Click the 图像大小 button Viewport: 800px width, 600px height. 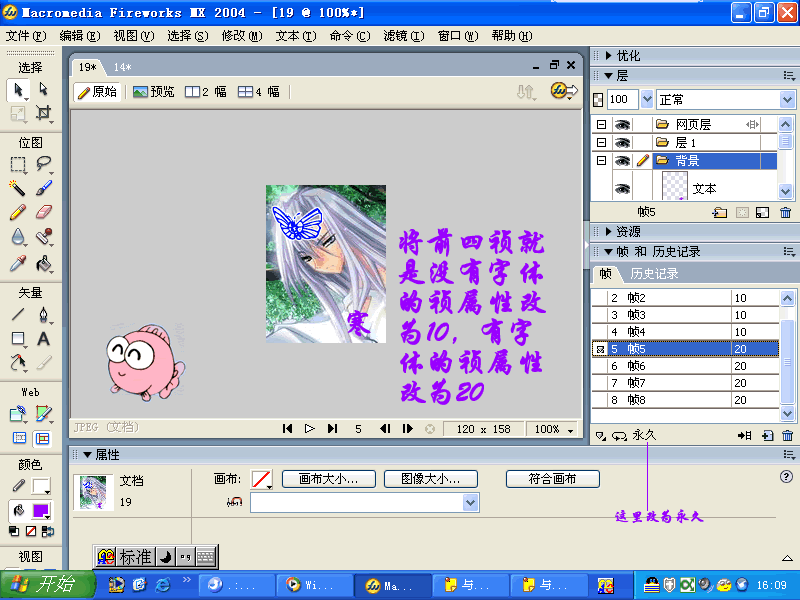(431, 479)
